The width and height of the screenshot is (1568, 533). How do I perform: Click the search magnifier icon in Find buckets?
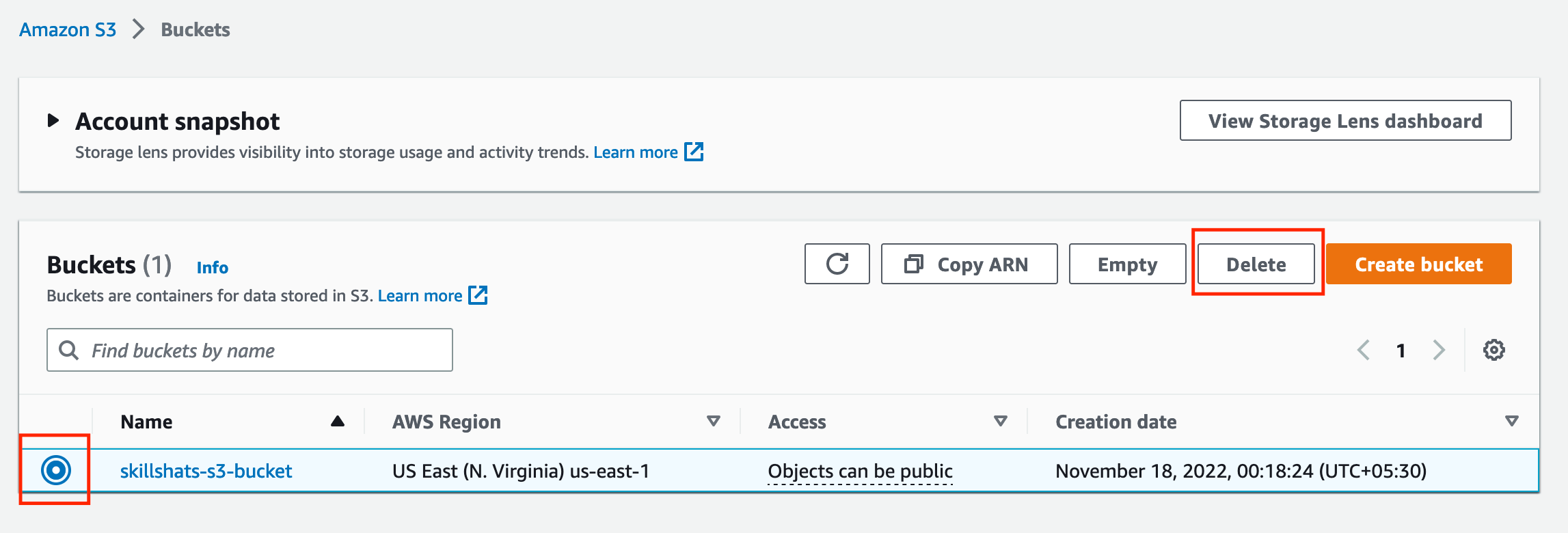tap(68, 350)
